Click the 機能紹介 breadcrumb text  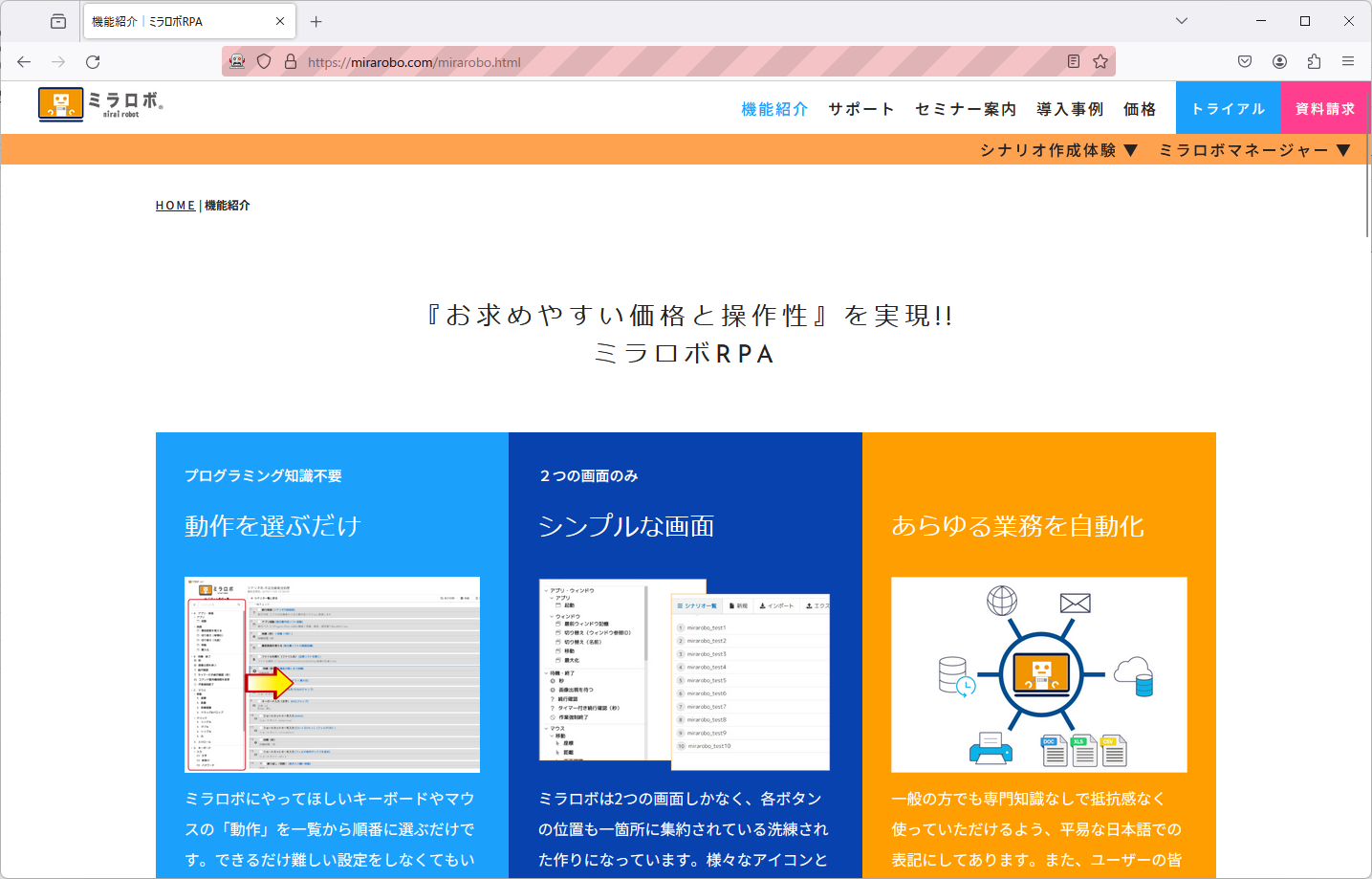[x=228, y=206]
